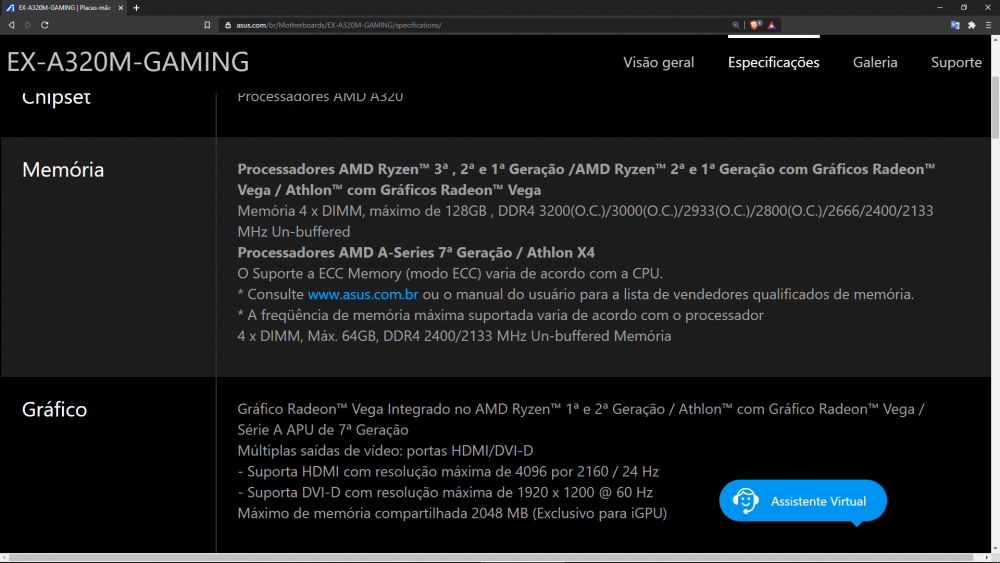Click the Brave Rewards triangle icon
The image size is (1000, 563).
coord(772,24)
